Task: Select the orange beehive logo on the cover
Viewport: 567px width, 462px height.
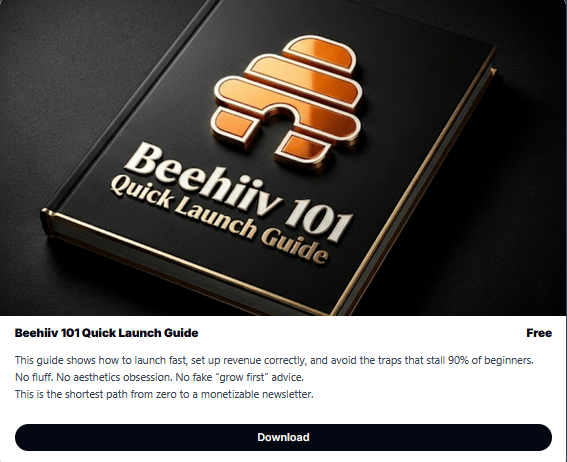Action: (286, 103)
